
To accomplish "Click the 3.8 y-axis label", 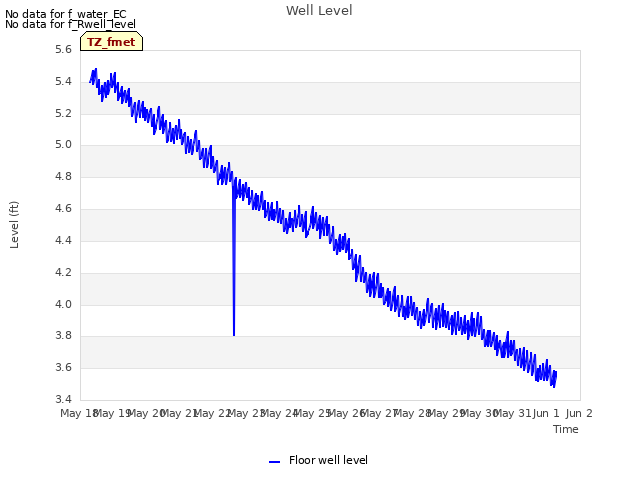I will pos(63,336).
